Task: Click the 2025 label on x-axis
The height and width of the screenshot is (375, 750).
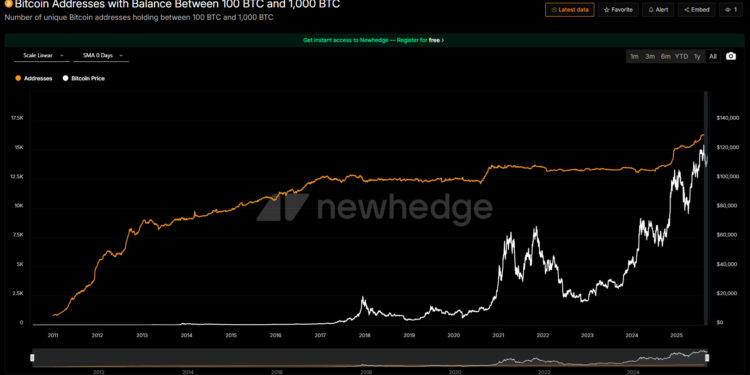Action: 676,335
